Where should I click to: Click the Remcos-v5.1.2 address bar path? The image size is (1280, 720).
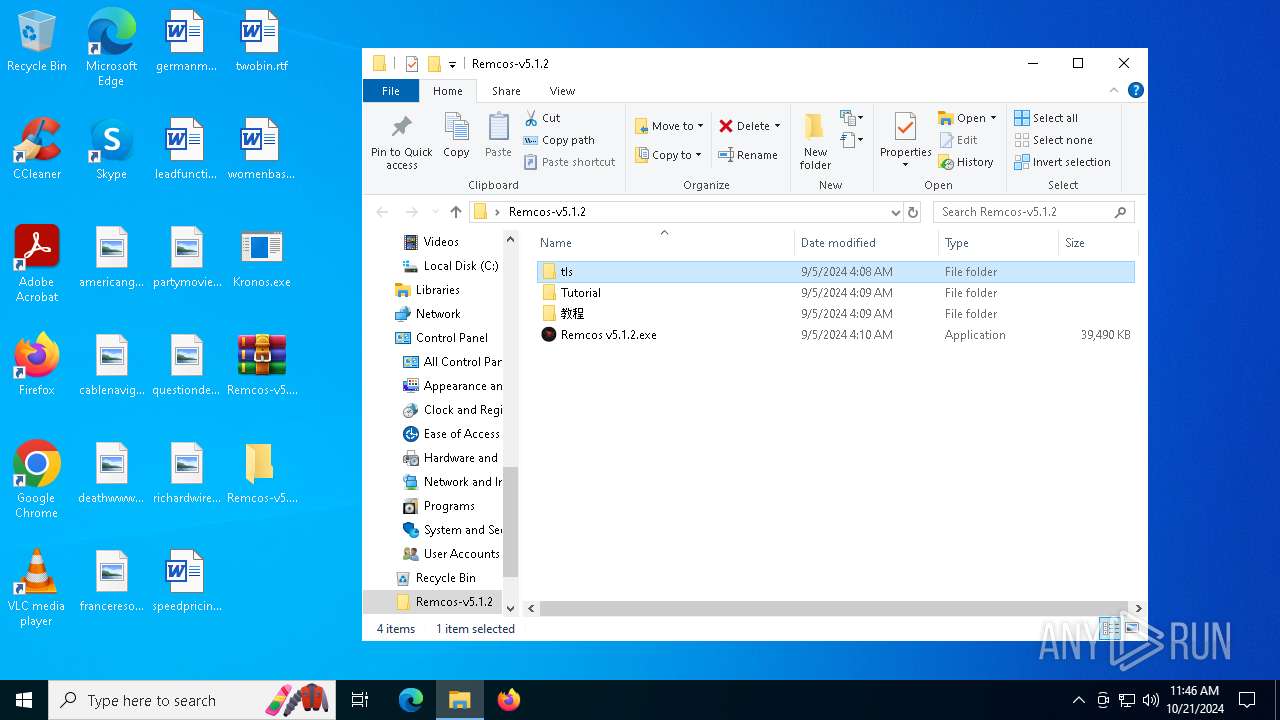coord(547,212)
